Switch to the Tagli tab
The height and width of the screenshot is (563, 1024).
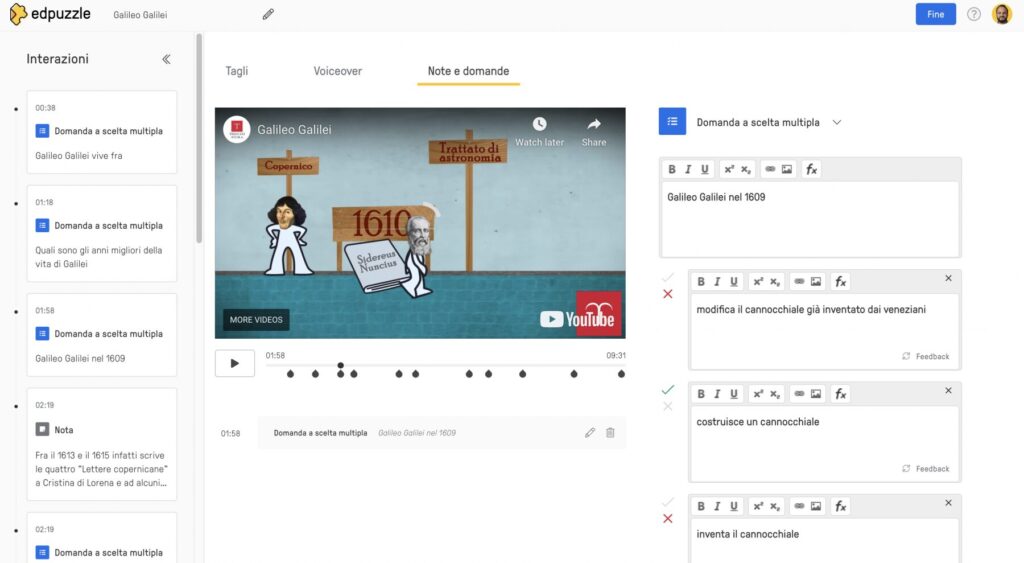coord(237,71)
